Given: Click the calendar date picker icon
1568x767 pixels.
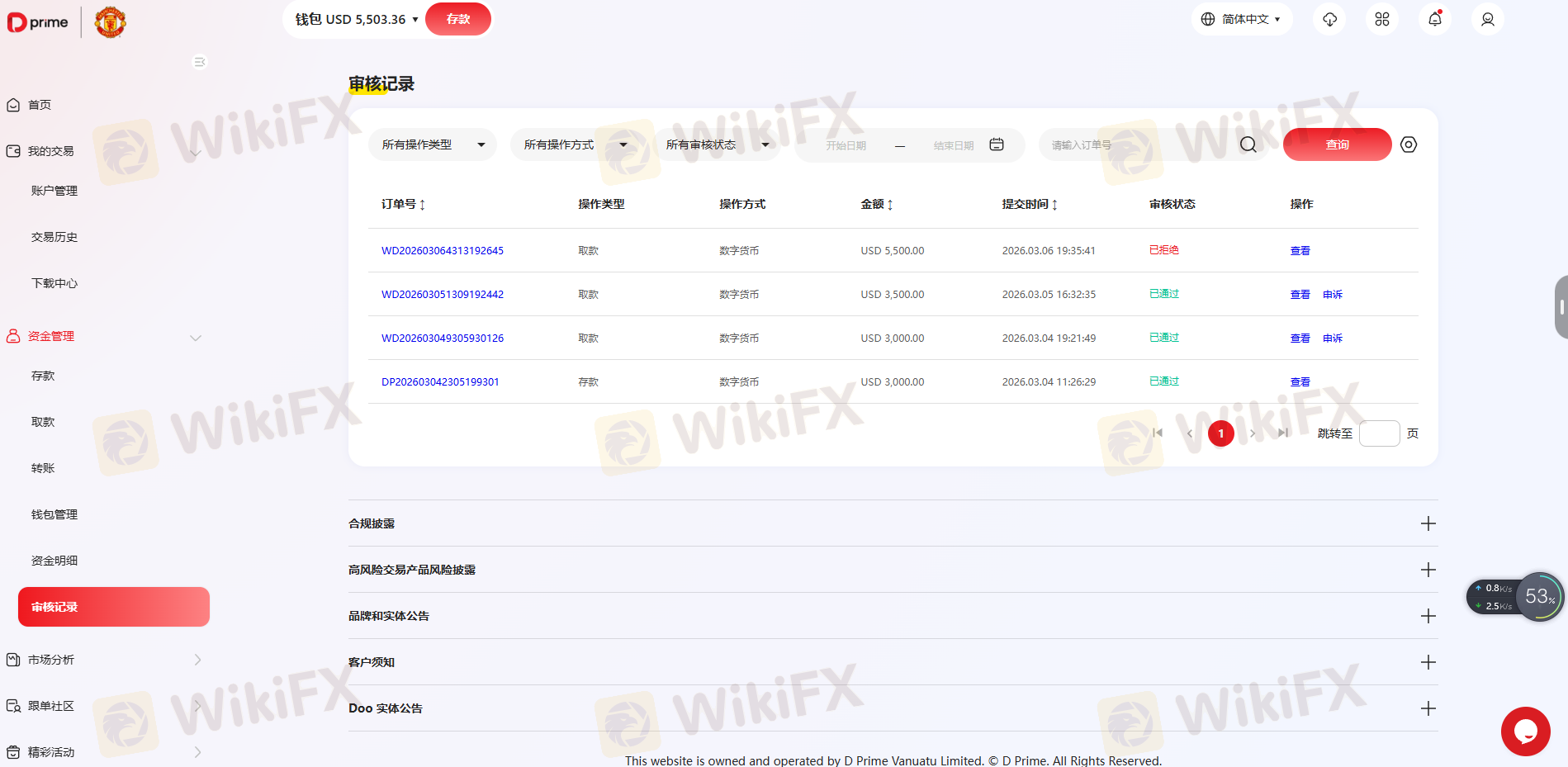Looking at the screenshot, I should (997, 144).
